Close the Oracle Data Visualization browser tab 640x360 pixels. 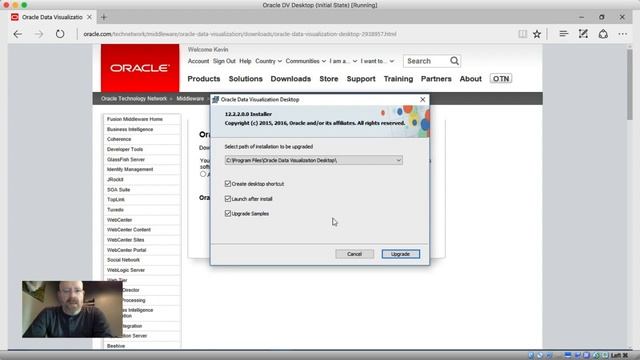tap(89, 17)
